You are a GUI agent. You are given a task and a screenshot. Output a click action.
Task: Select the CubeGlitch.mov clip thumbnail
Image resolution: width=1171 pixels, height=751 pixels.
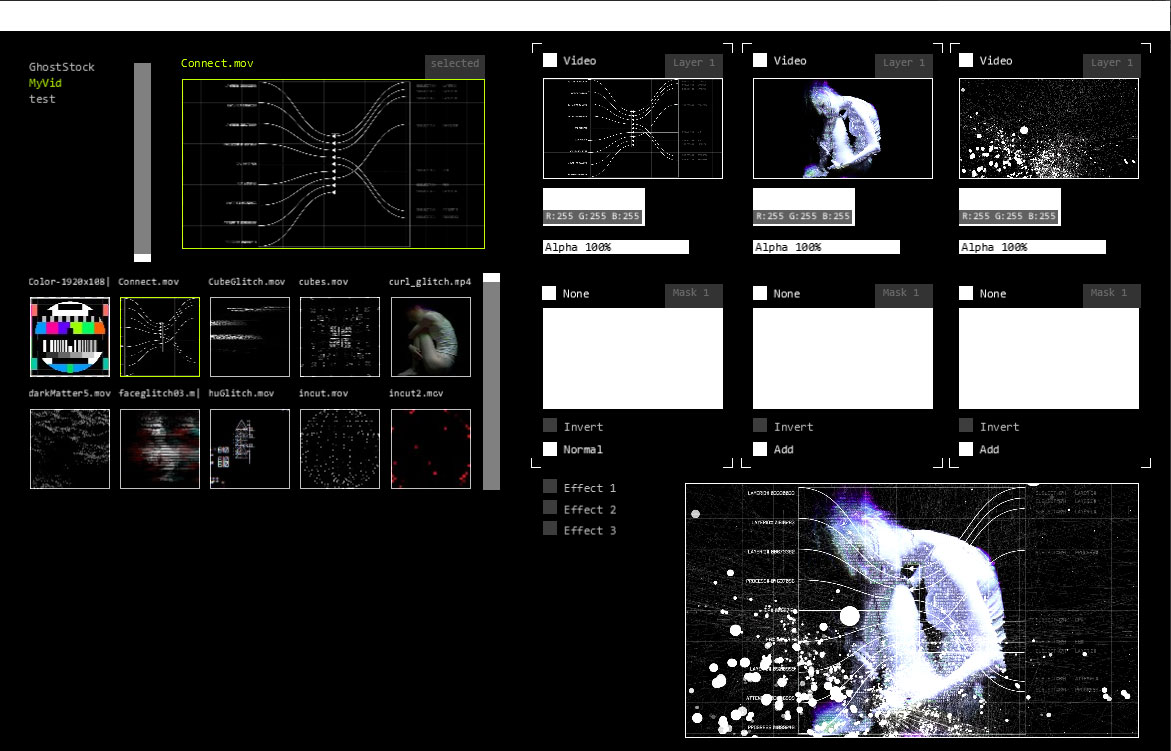coord(250,337)
